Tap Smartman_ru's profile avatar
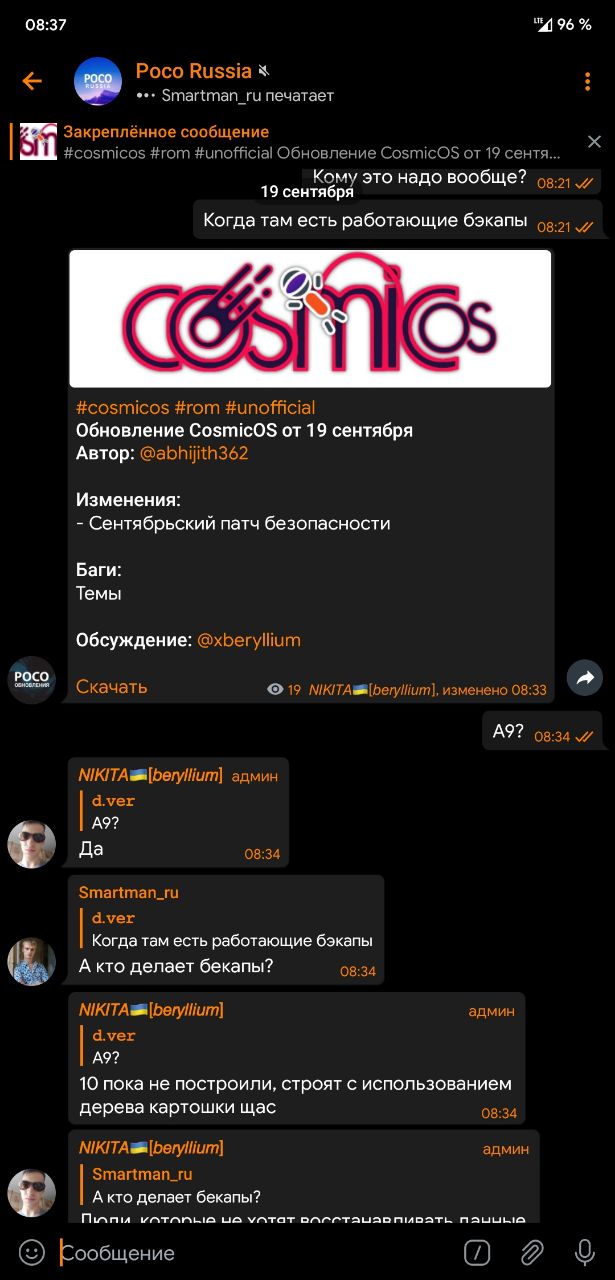The height and width of the screenshot is (1280, 615). pyautogui.click(x=32, y=961)
